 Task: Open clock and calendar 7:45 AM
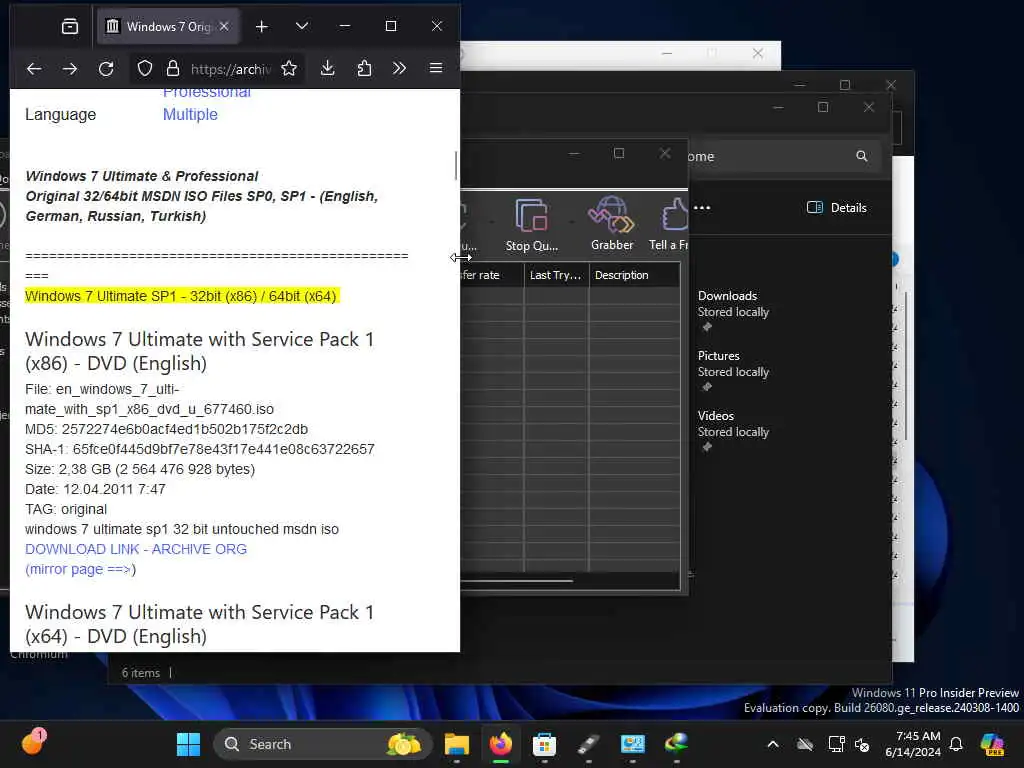pyautogui.click(x=913, y=744)
